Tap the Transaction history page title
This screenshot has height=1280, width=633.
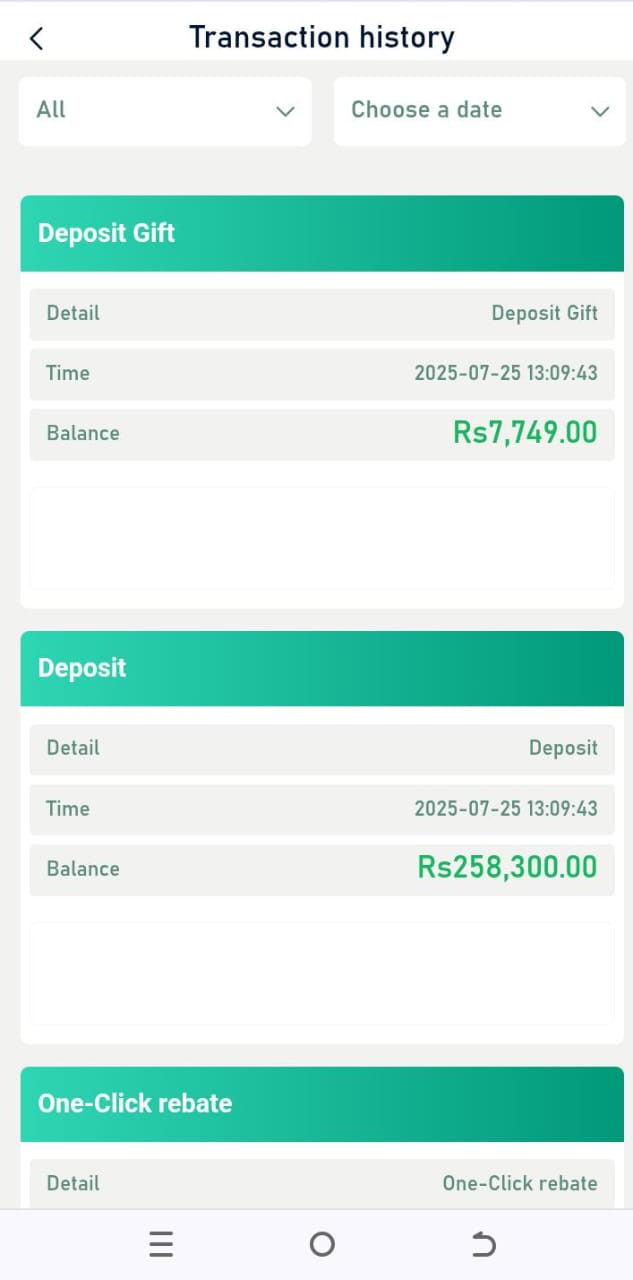coord(322,38)
